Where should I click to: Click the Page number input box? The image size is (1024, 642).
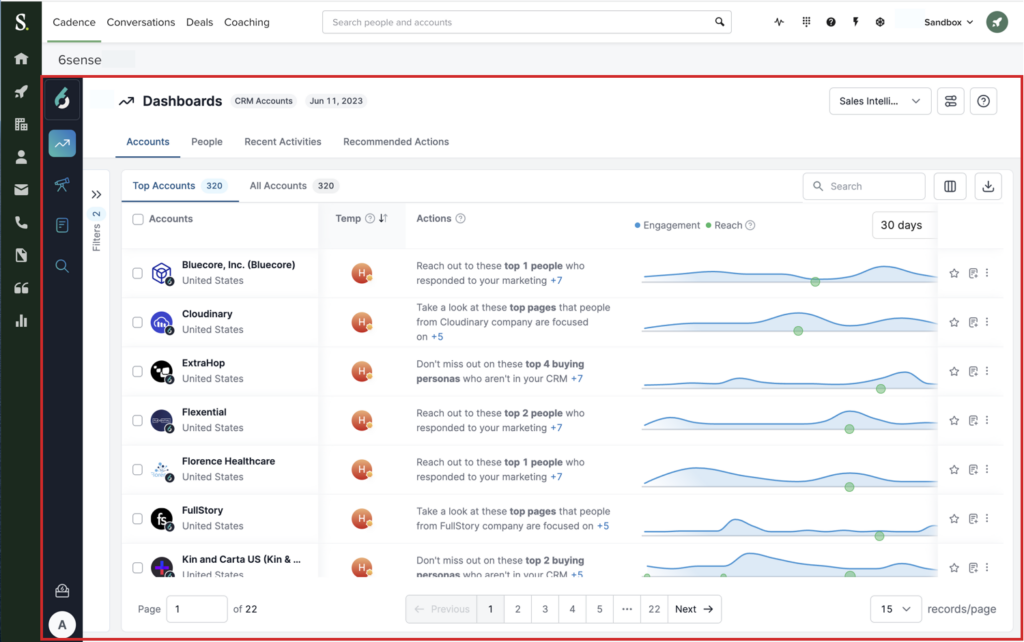pyautogui.click(x=197, y=609)
